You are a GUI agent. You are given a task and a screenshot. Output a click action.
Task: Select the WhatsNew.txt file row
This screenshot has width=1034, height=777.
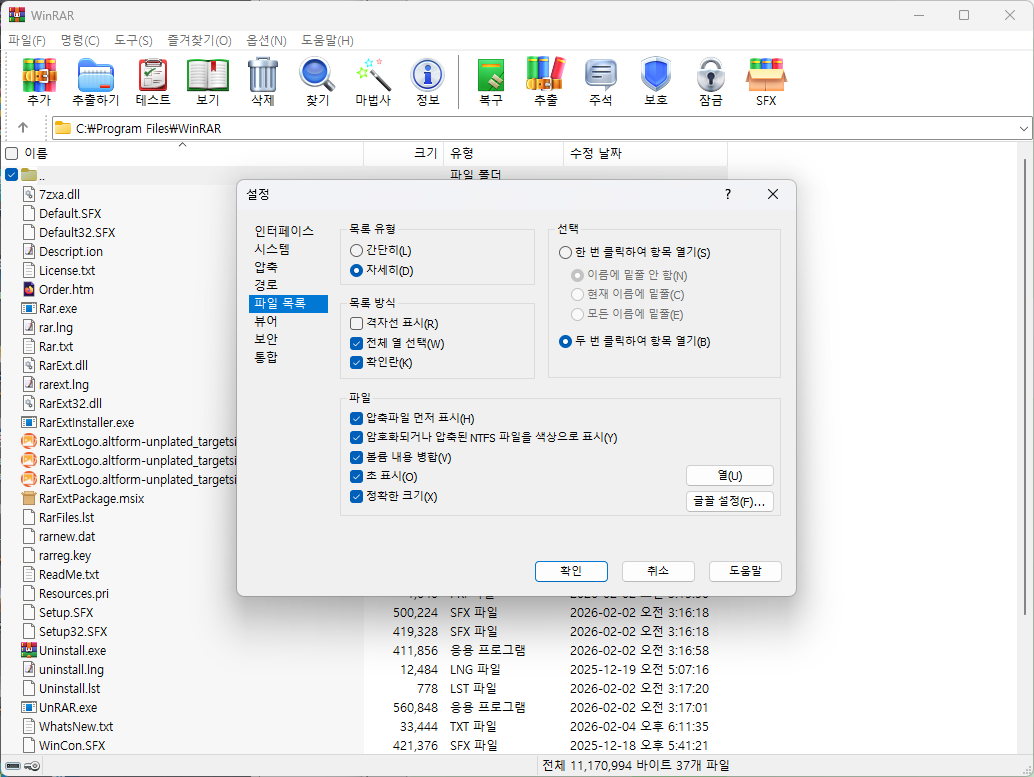coord(364,726)
